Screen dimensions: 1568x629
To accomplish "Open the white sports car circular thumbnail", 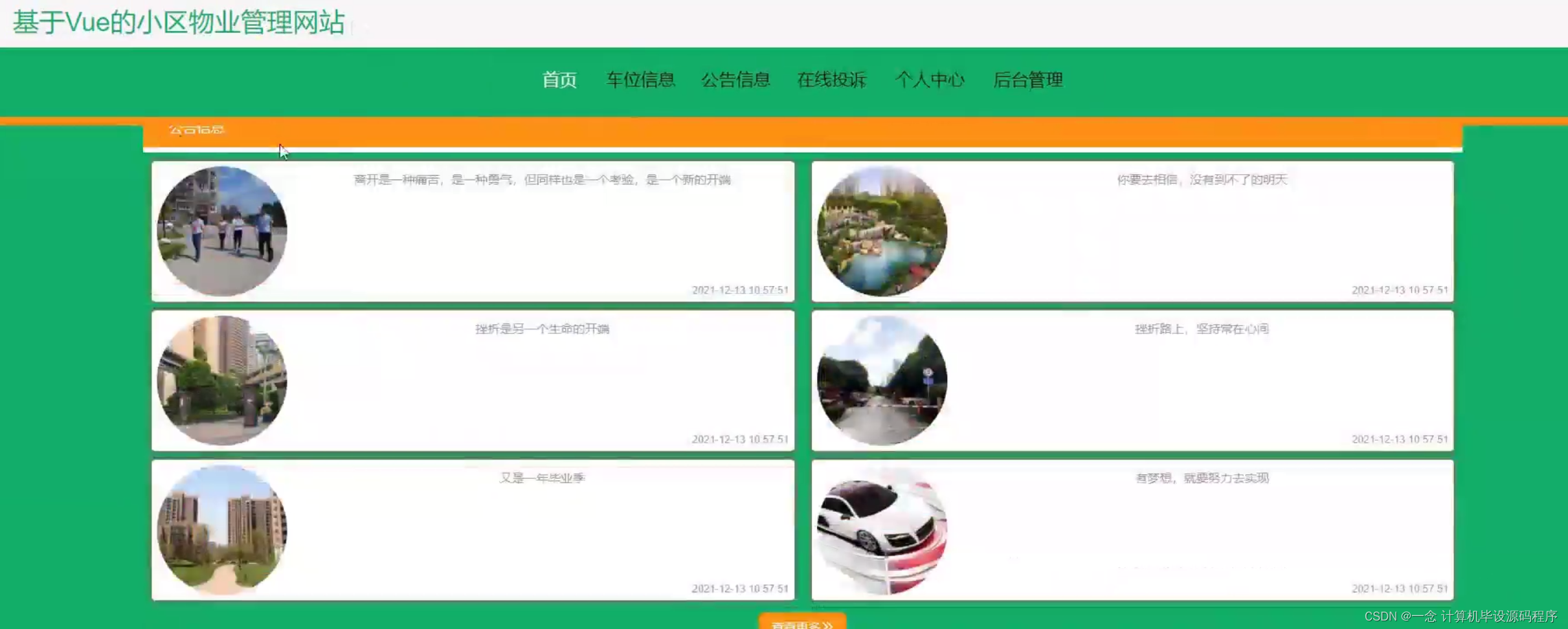I will tap(882, 531).
